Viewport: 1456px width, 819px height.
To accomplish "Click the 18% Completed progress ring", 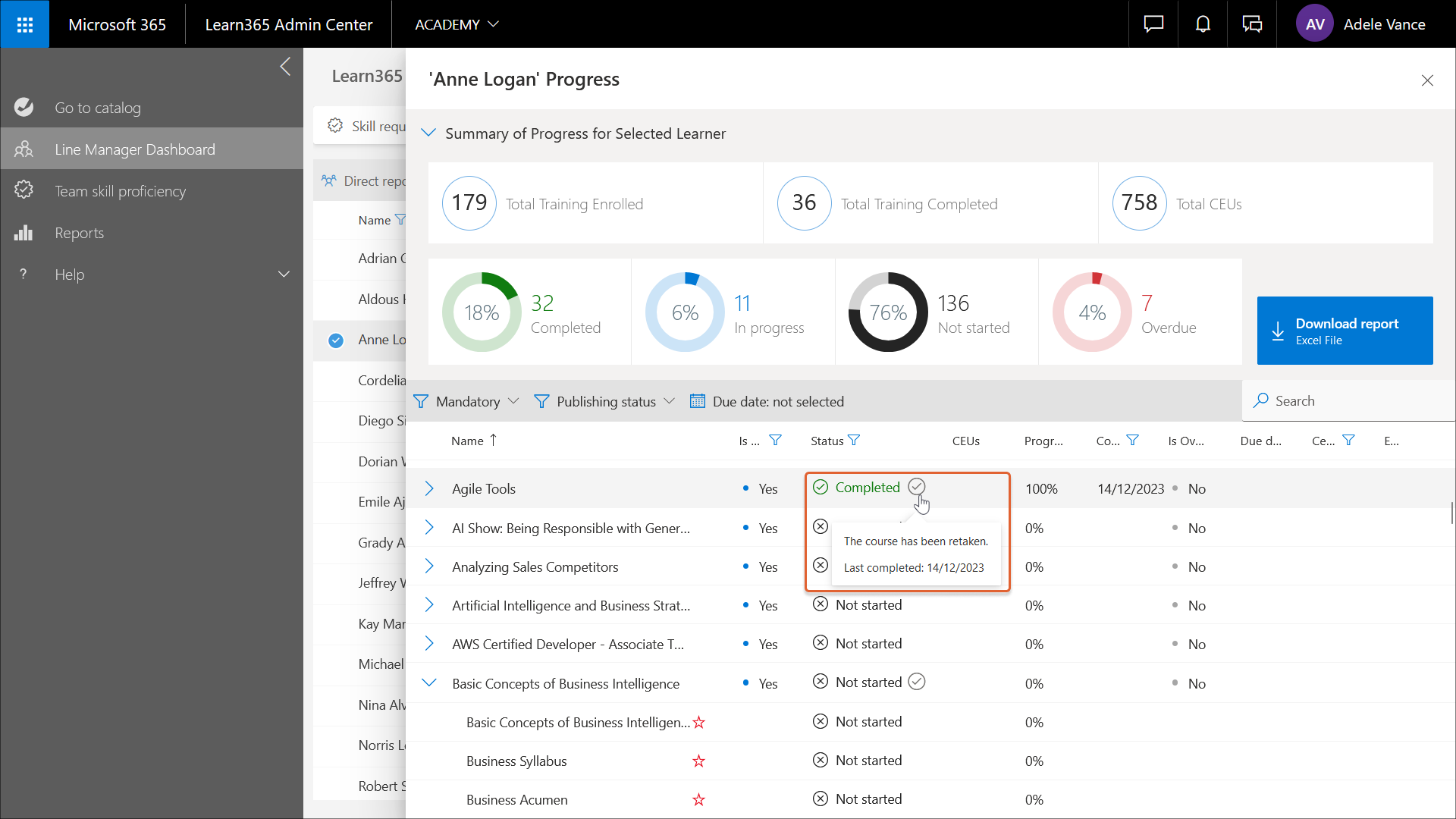I will point(481,312).
